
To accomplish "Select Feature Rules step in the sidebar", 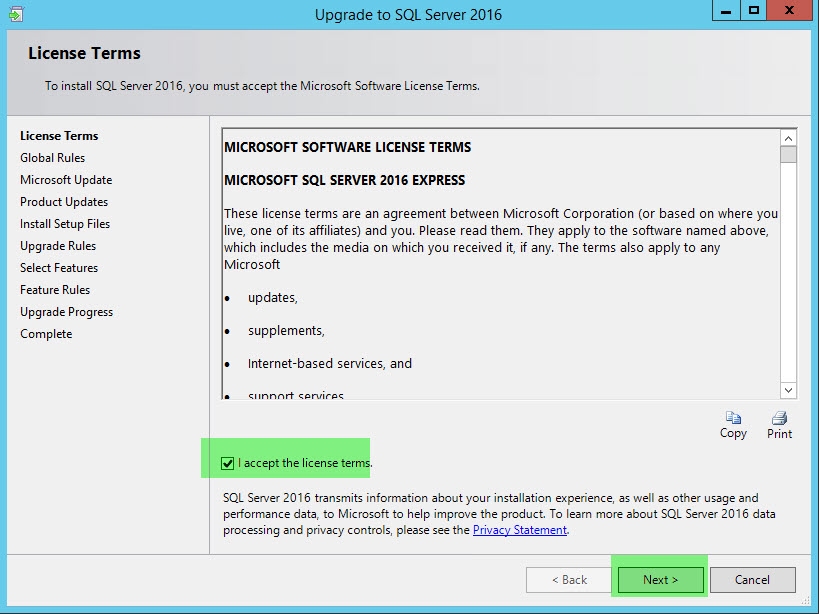I will (x=55, y=290).
